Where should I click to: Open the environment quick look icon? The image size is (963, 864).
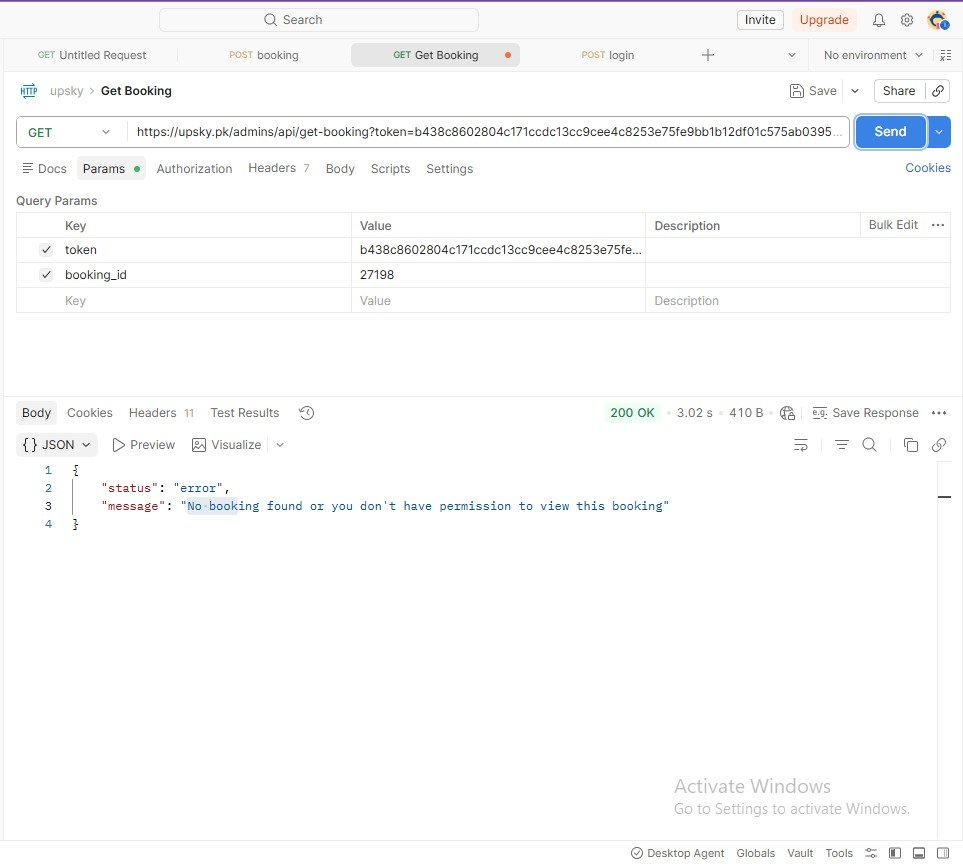coord(946,55)
